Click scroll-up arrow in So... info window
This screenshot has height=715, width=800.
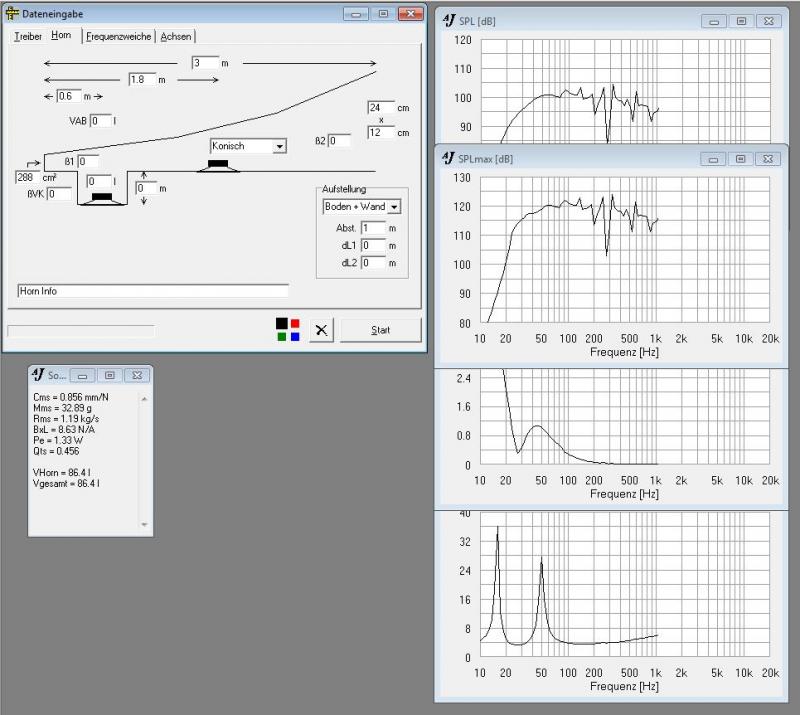[144, 399]
